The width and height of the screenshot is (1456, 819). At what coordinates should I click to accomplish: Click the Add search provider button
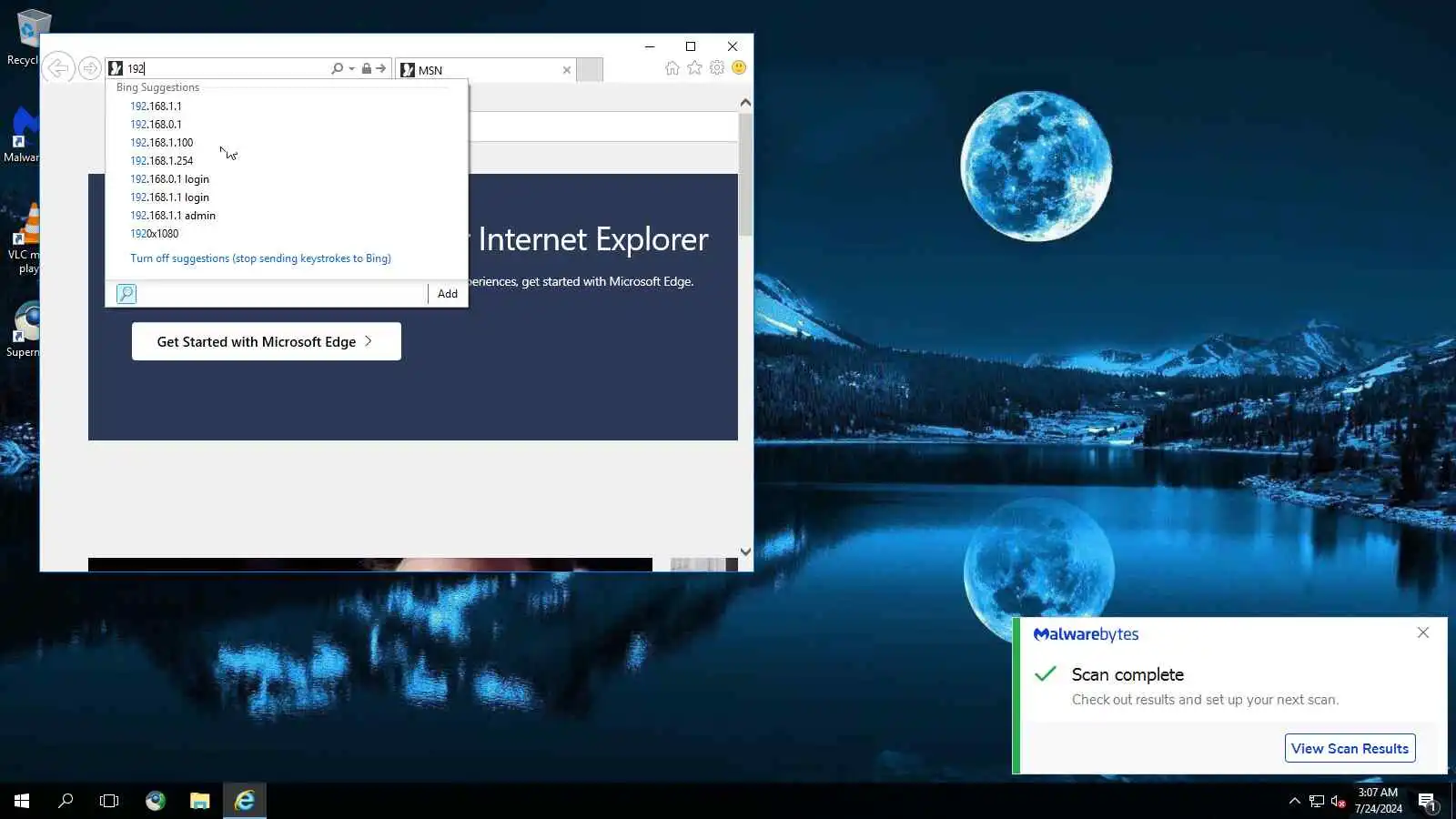click(x=448, y=294)
